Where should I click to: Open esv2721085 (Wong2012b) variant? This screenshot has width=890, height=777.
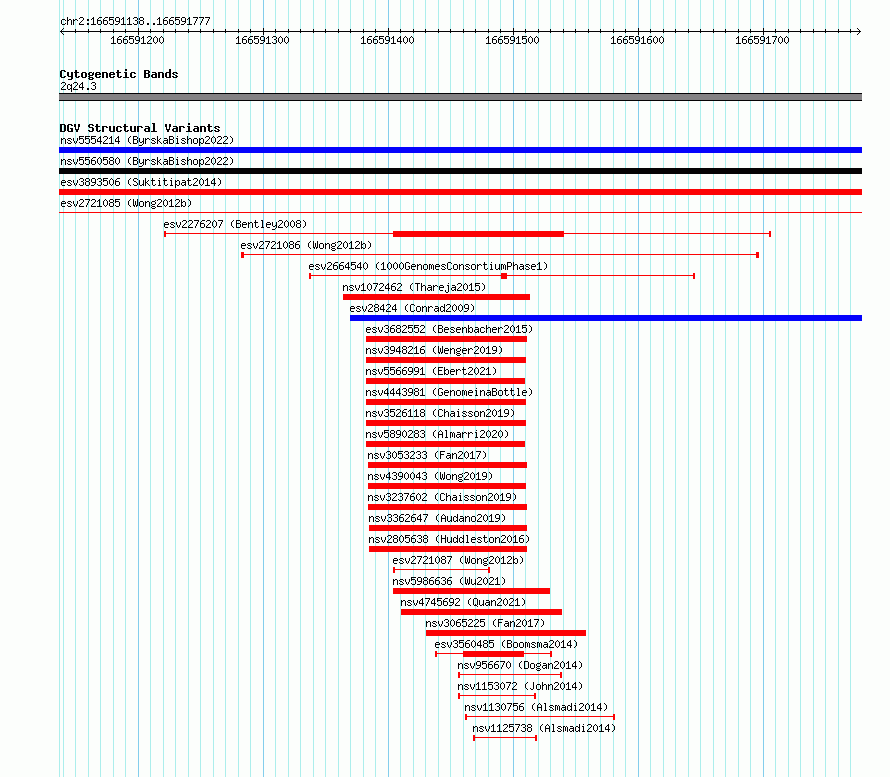coord(126,203)
